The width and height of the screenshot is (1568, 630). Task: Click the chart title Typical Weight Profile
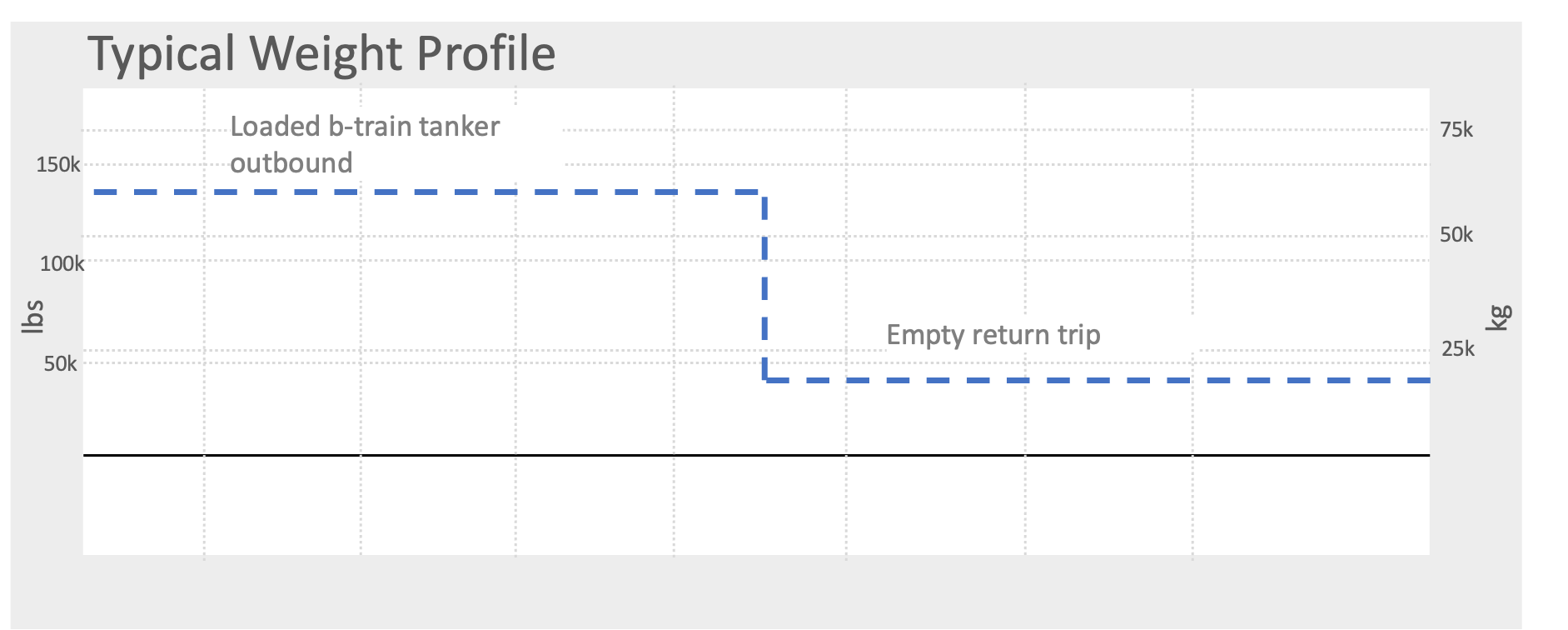pyautogui.click(x=321, y=54)
